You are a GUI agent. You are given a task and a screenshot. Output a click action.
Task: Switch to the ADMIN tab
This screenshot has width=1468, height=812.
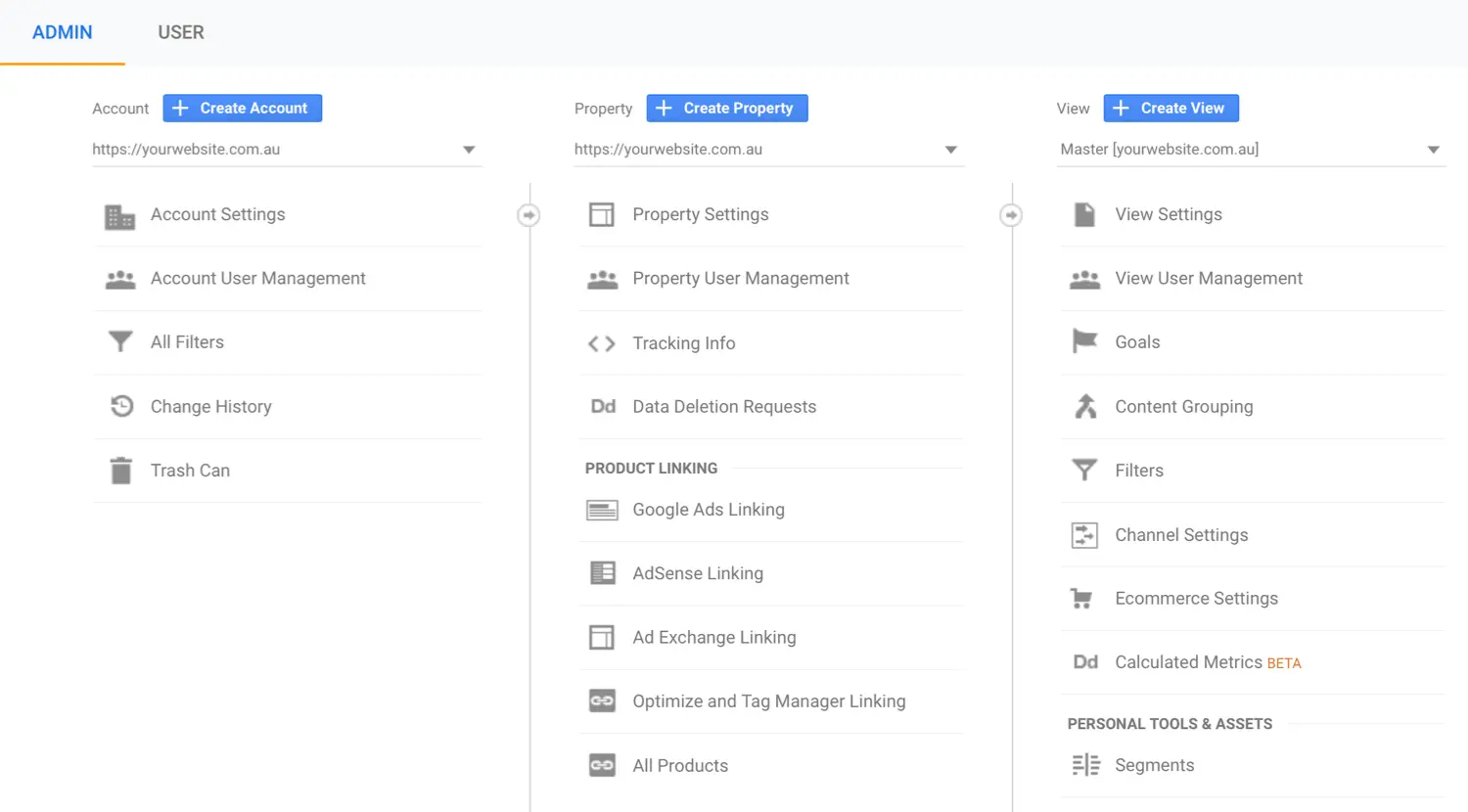pos(63,32)
